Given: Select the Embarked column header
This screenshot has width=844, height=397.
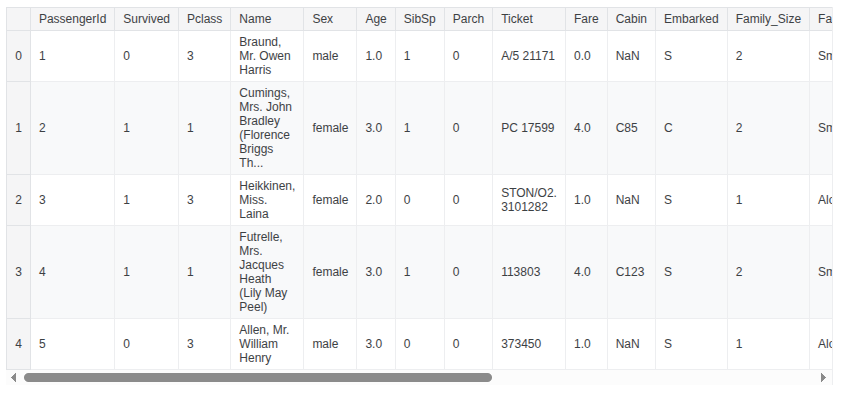Looking at the screenshot, I should 692,19.
